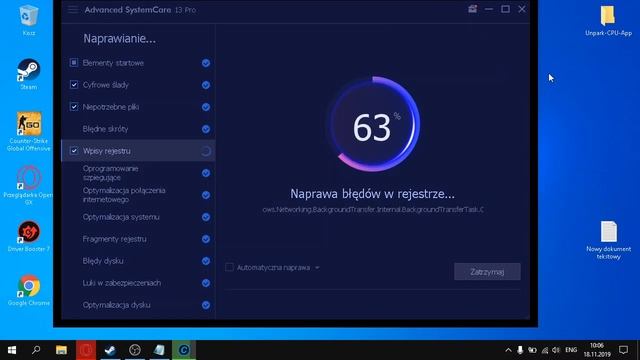Select the Optymalizacja systemu list item
Screen dimensions: 640x360
[x=138, y=217]
